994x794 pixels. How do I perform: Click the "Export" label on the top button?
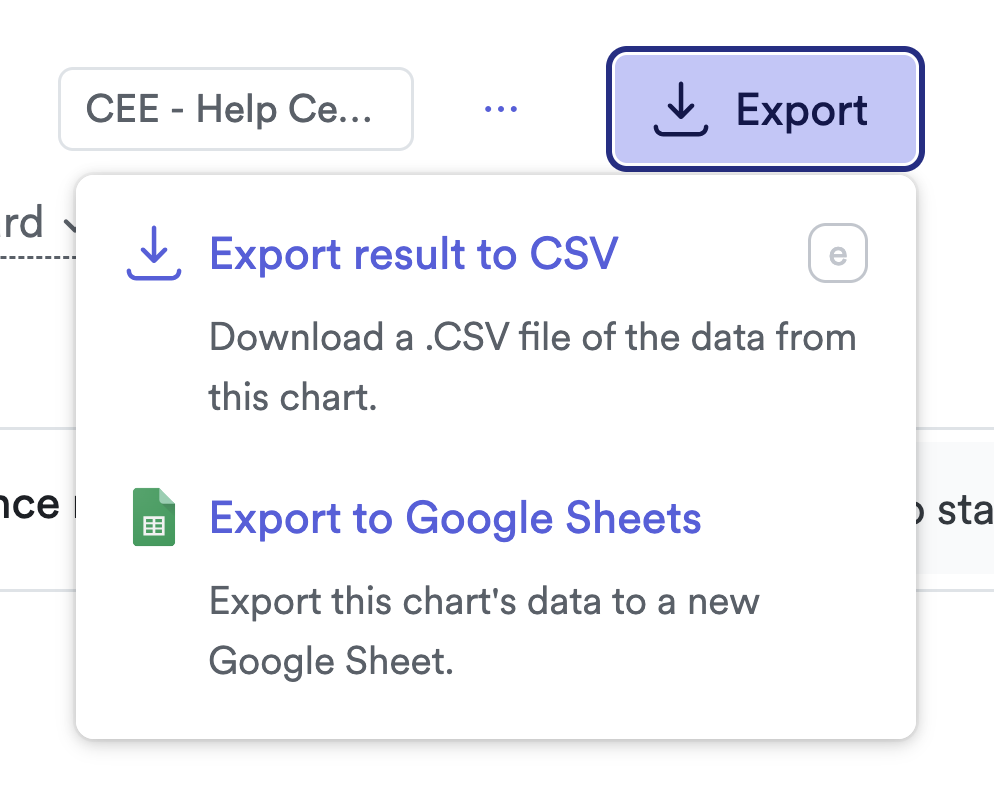coord(802,109)
